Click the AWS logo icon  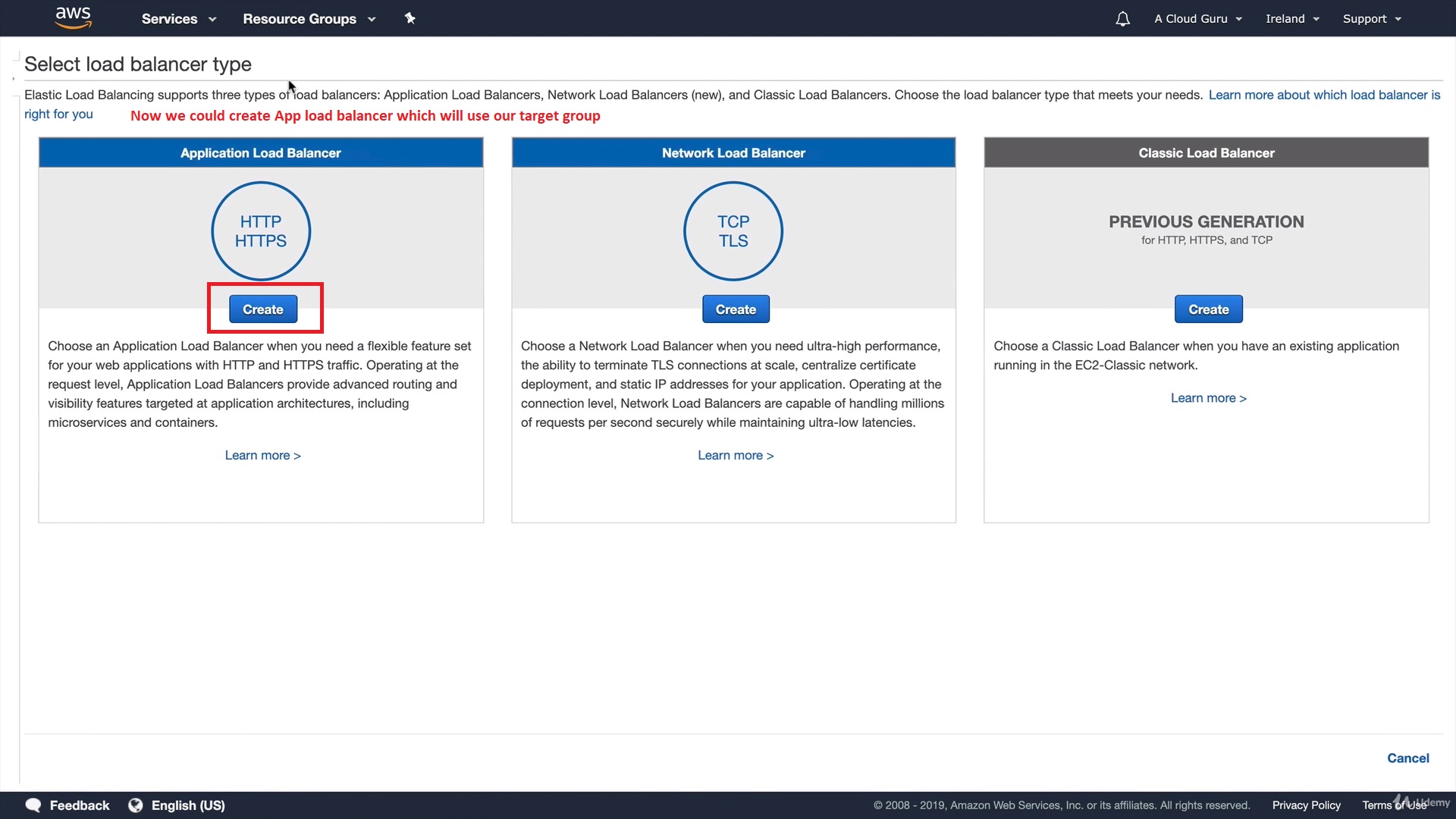[x=72, y=18]
